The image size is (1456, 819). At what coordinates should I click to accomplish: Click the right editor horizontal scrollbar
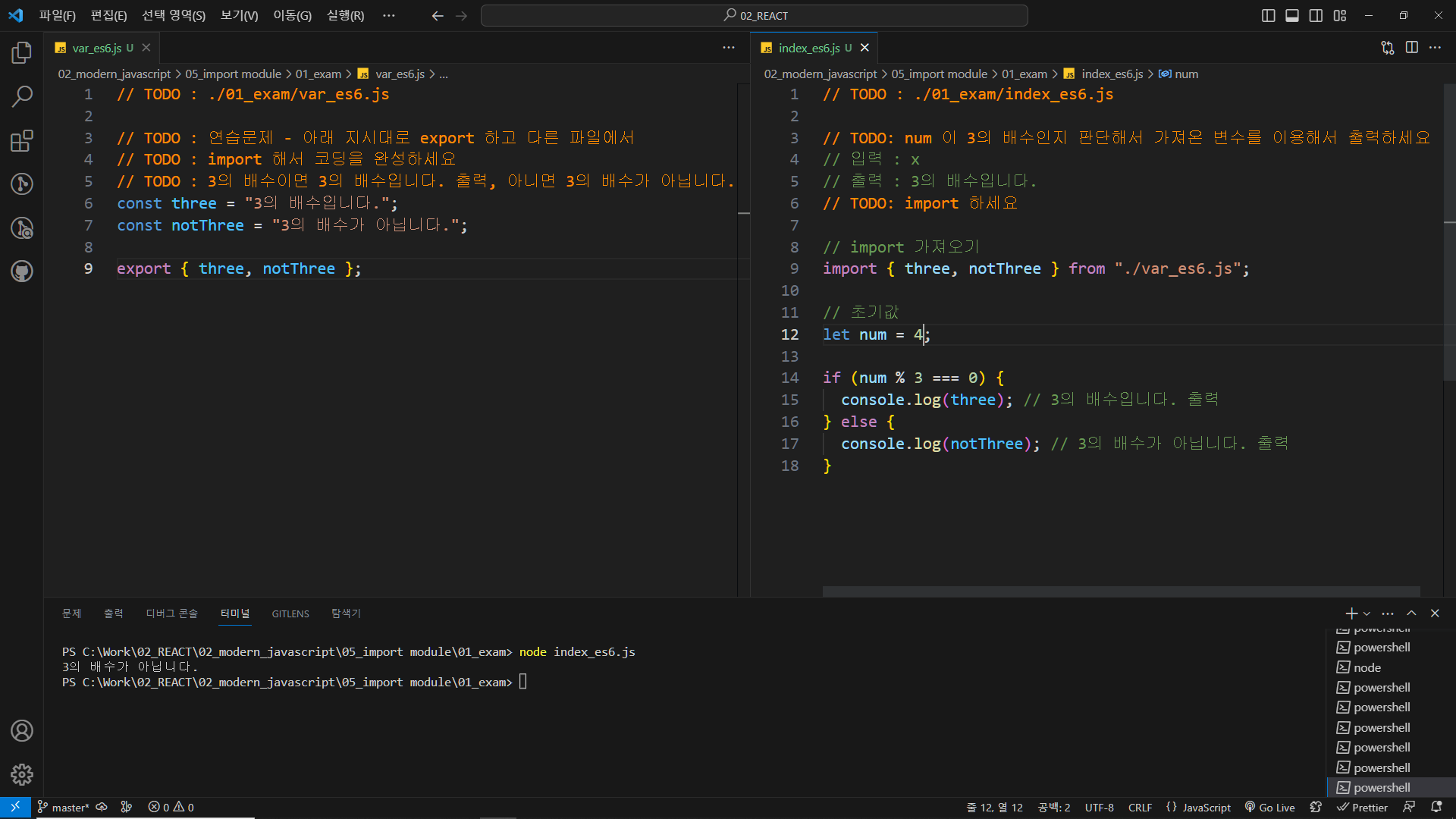(1121, 591)
